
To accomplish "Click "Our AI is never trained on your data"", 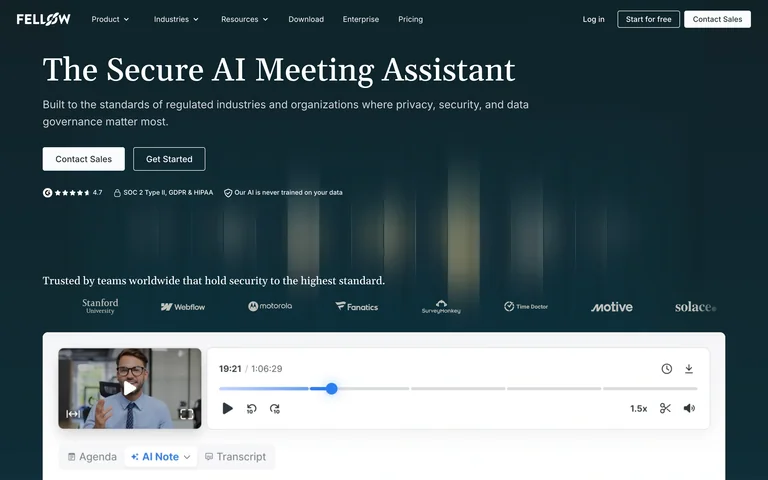I will (x=288, y=193).
